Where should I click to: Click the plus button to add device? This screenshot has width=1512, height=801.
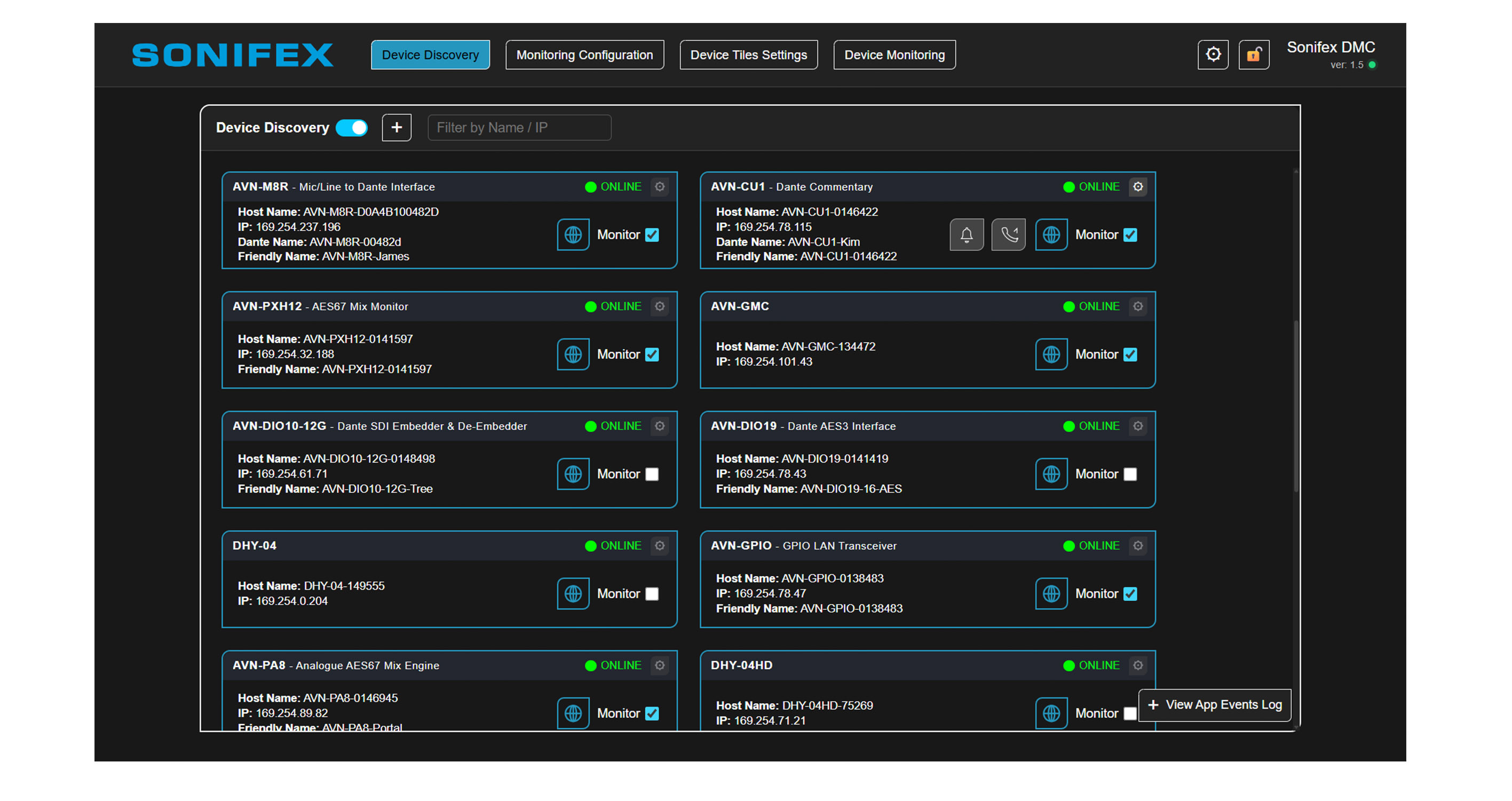[x=397, y=128]
